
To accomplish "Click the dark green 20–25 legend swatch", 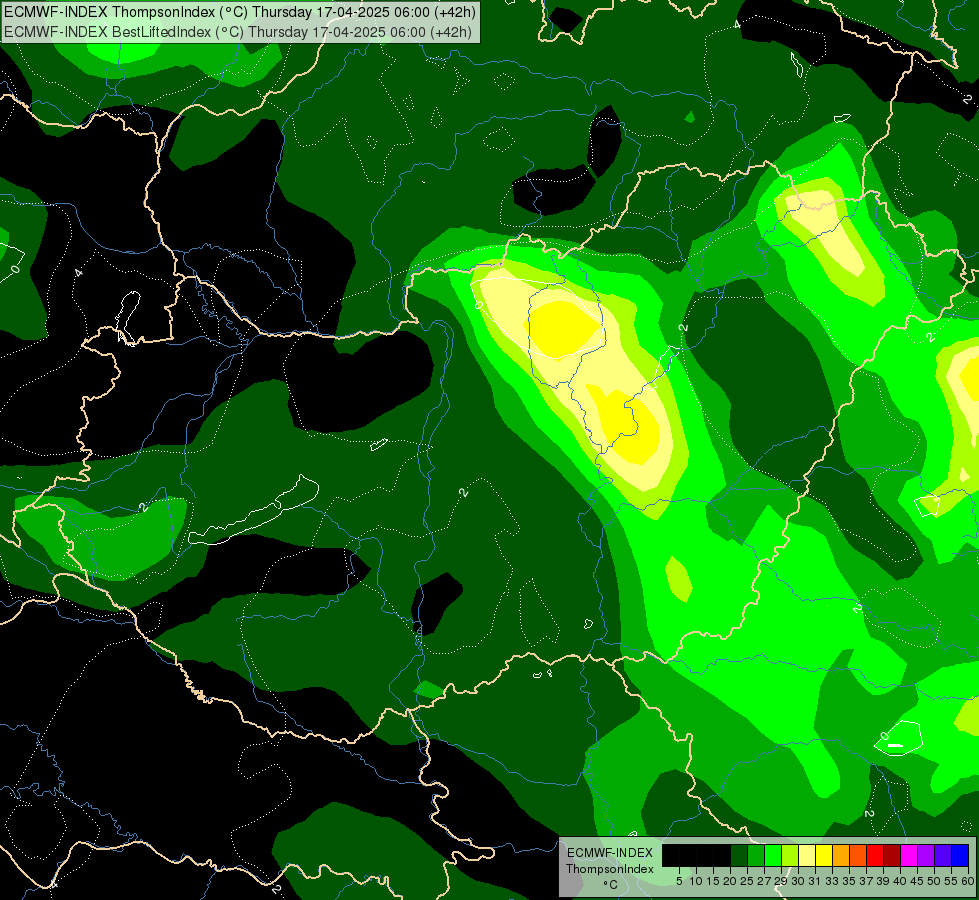I will 739,855.
